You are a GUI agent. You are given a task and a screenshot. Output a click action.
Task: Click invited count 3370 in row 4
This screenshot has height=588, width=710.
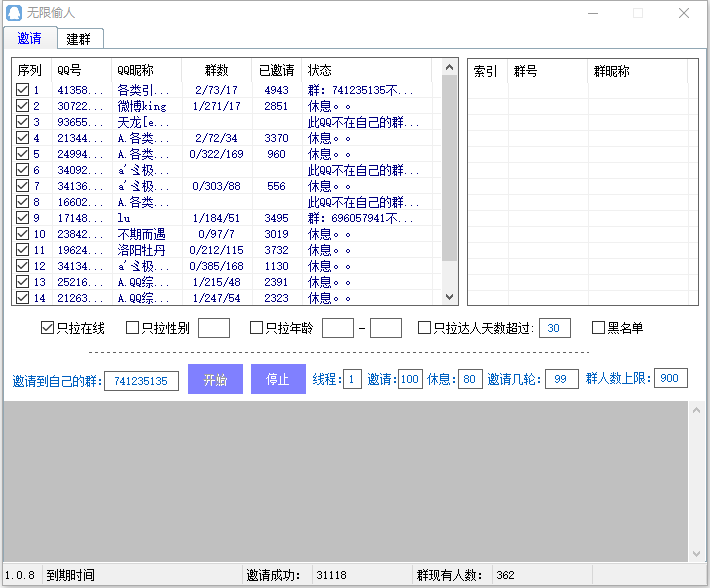pyautogui.click(x=276, y=138)
